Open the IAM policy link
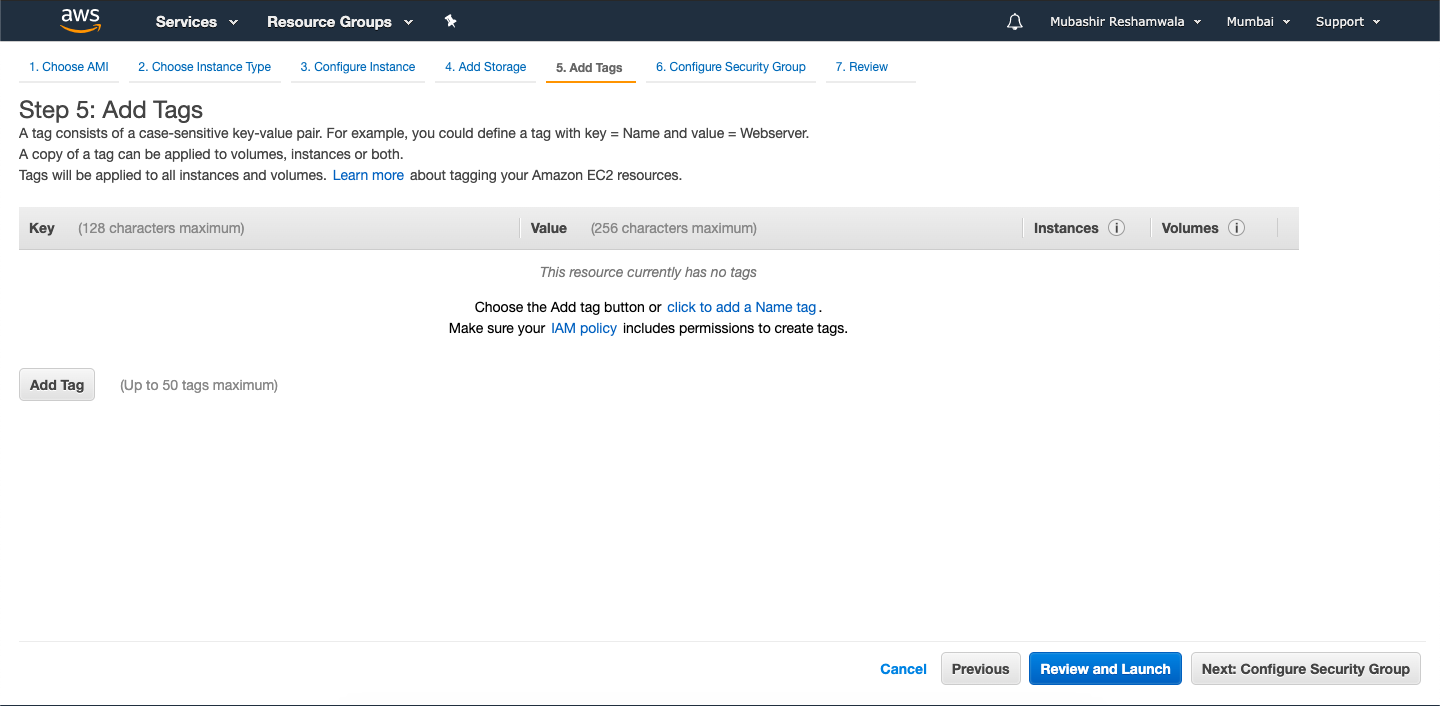 point(584,328)
